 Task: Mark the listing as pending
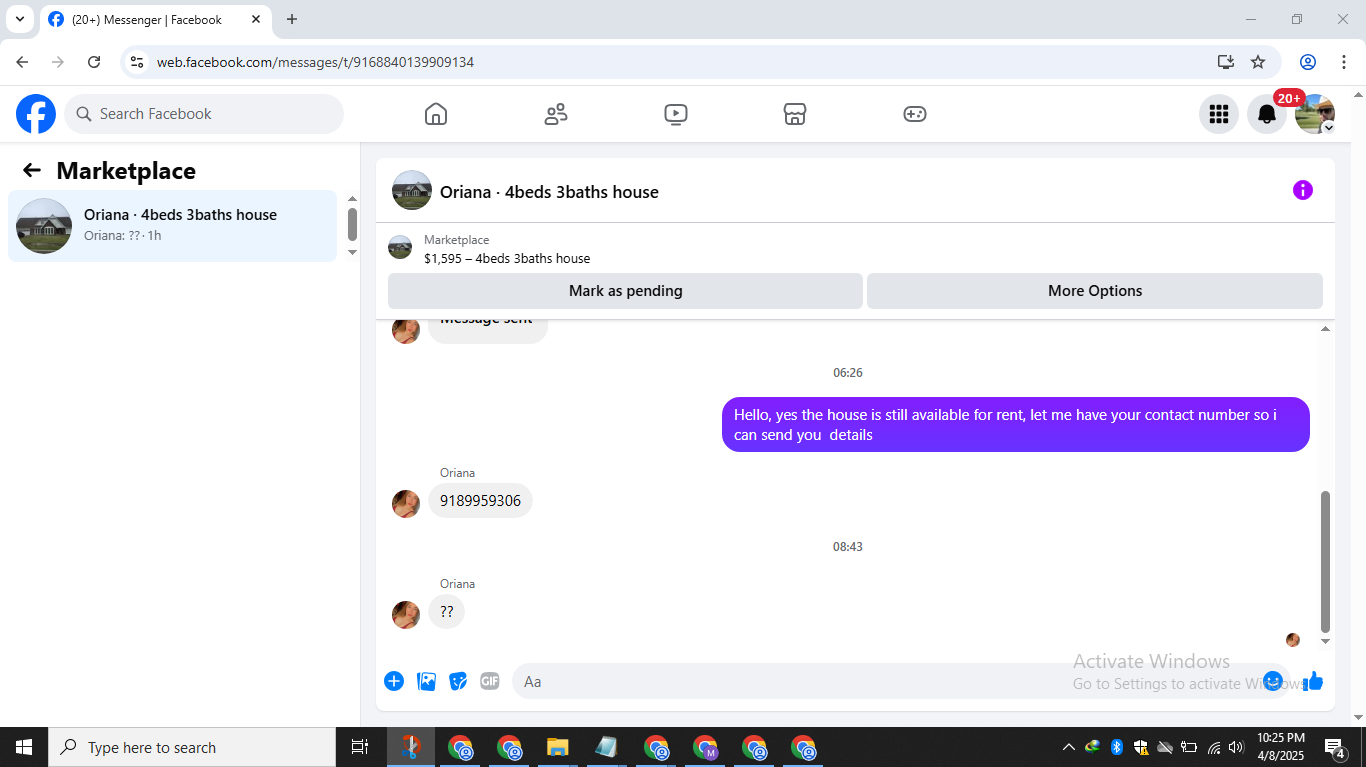[x=625, y=291]
